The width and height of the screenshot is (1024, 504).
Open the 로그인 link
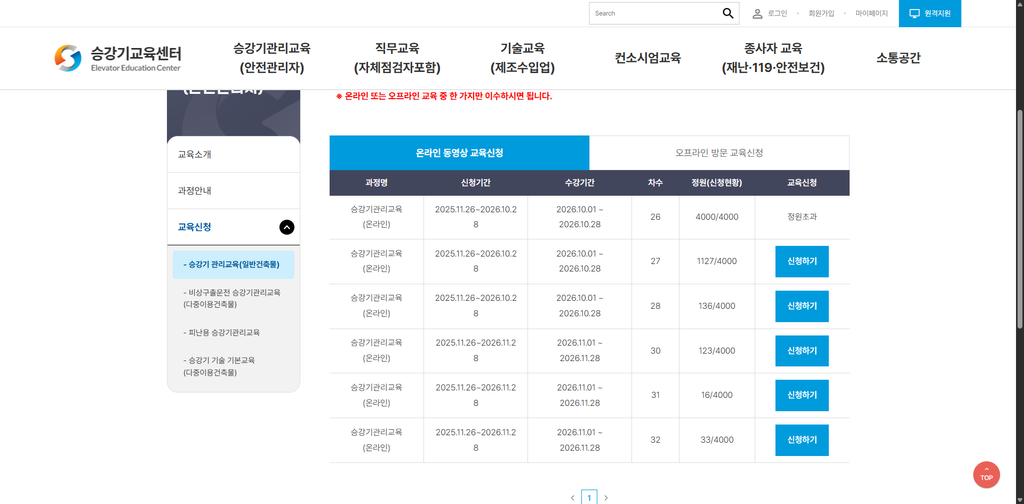click(x=777, y=13)
